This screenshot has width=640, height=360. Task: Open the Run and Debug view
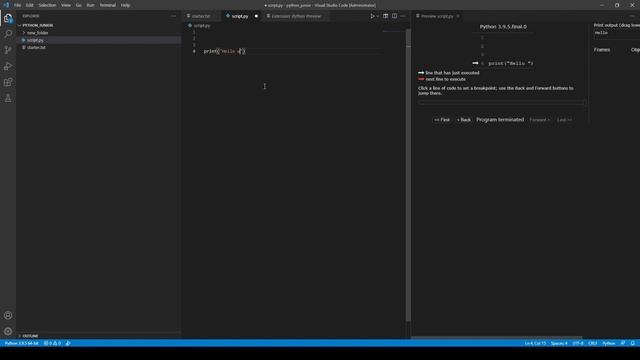(8, 66)
